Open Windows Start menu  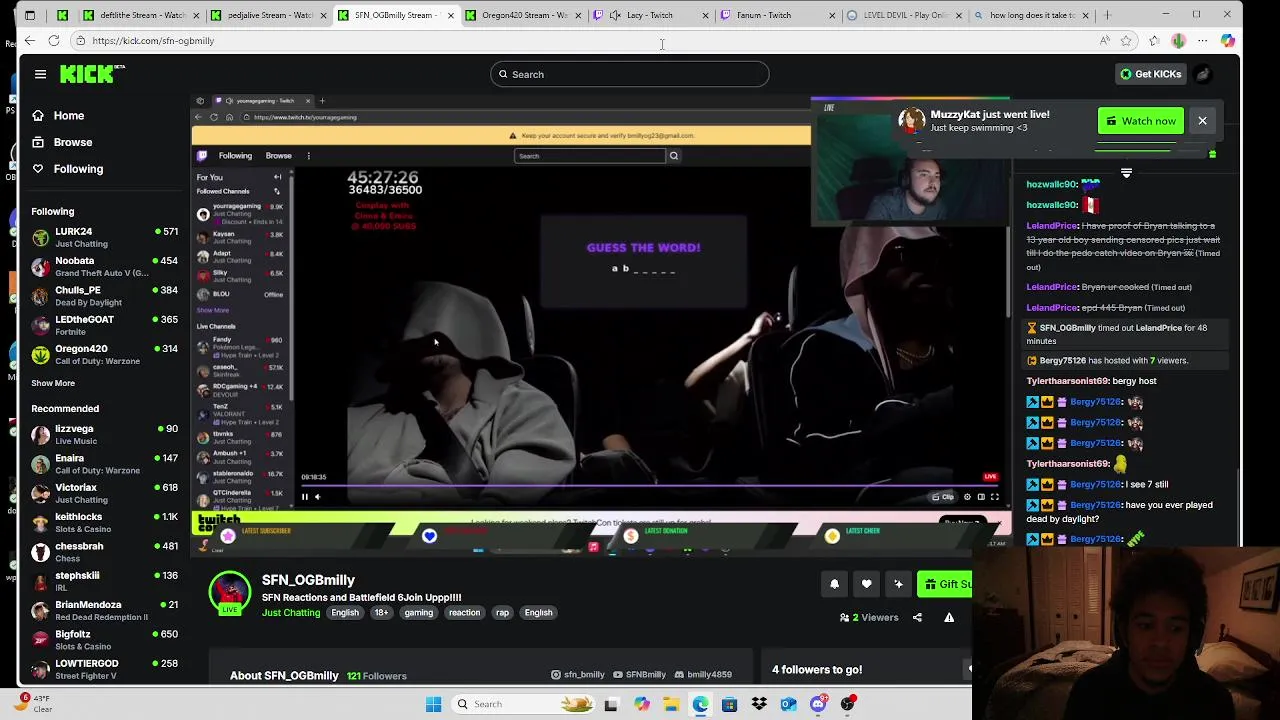pos(433,704)
